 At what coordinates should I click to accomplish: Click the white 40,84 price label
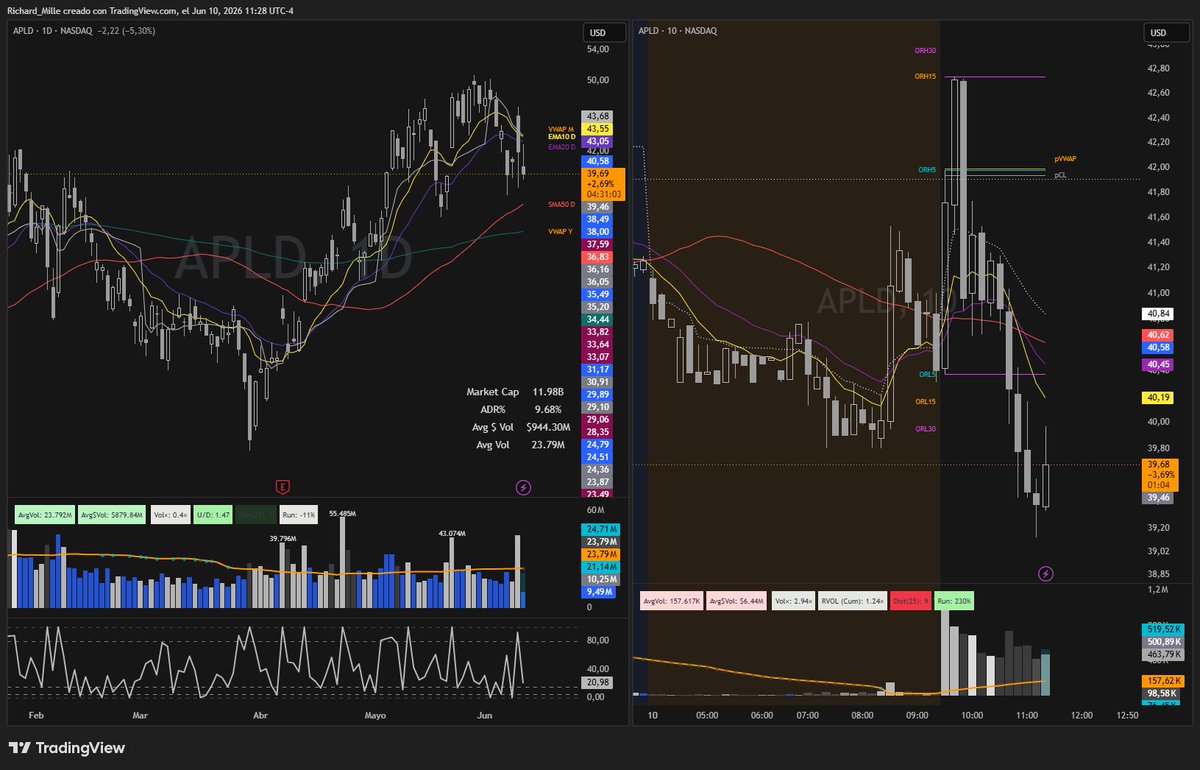1158,314
